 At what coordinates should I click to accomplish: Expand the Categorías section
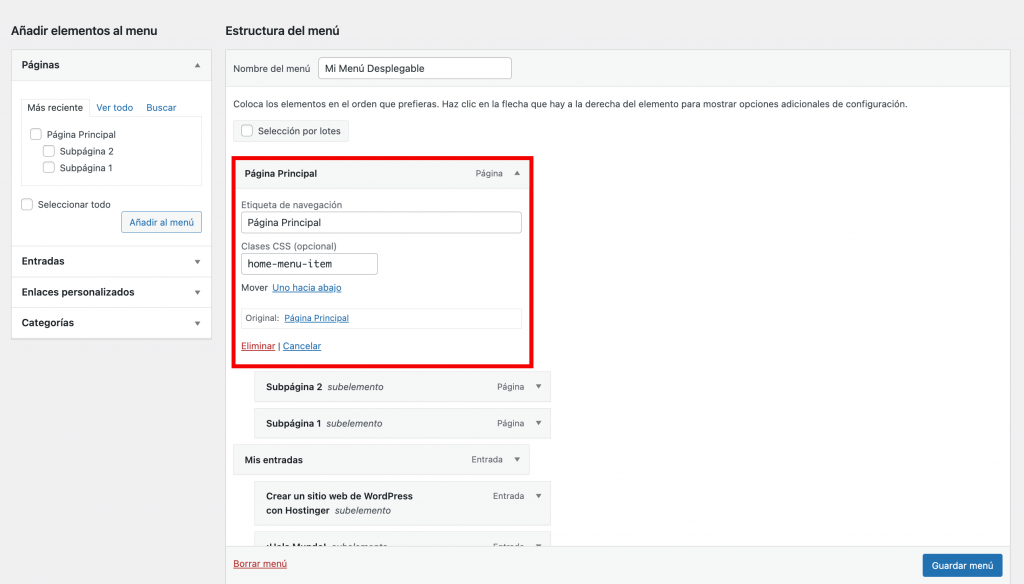click(197, 324)
